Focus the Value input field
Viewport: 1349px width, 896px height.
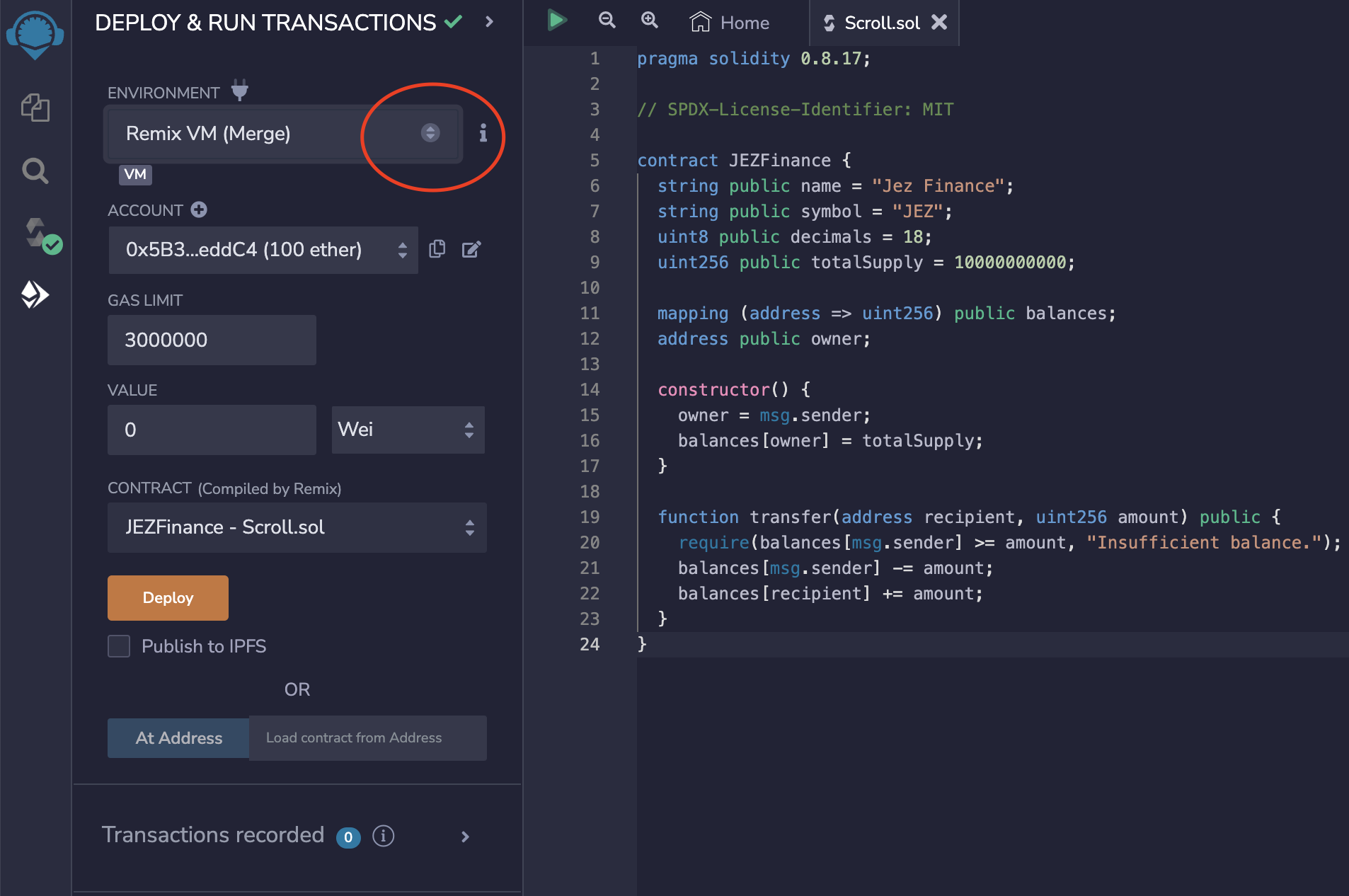coord(212,430)
